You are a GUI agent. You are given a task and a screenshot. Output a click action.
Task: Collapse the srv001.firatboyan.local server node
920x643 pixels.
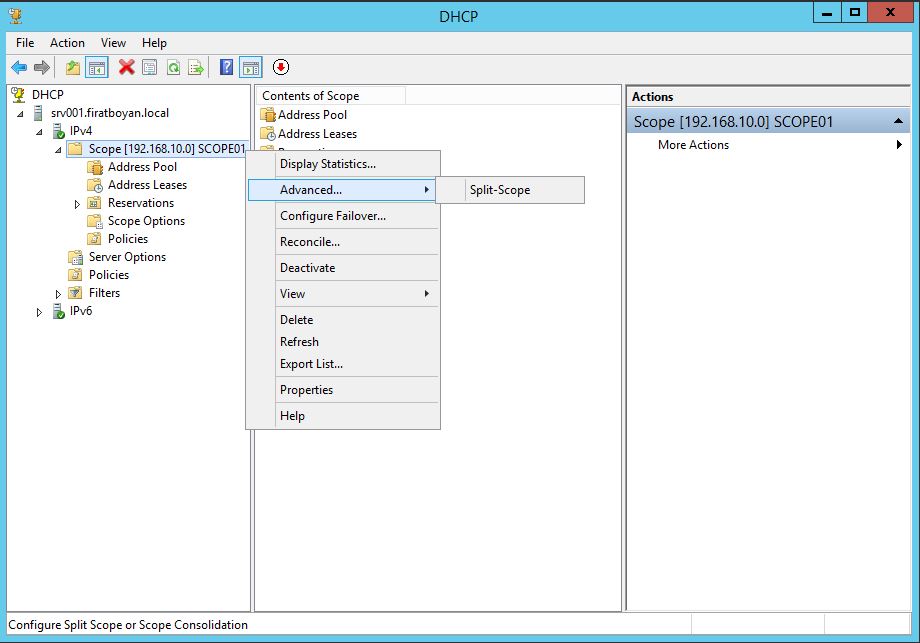pyautogui.click(x=20, y=114)
